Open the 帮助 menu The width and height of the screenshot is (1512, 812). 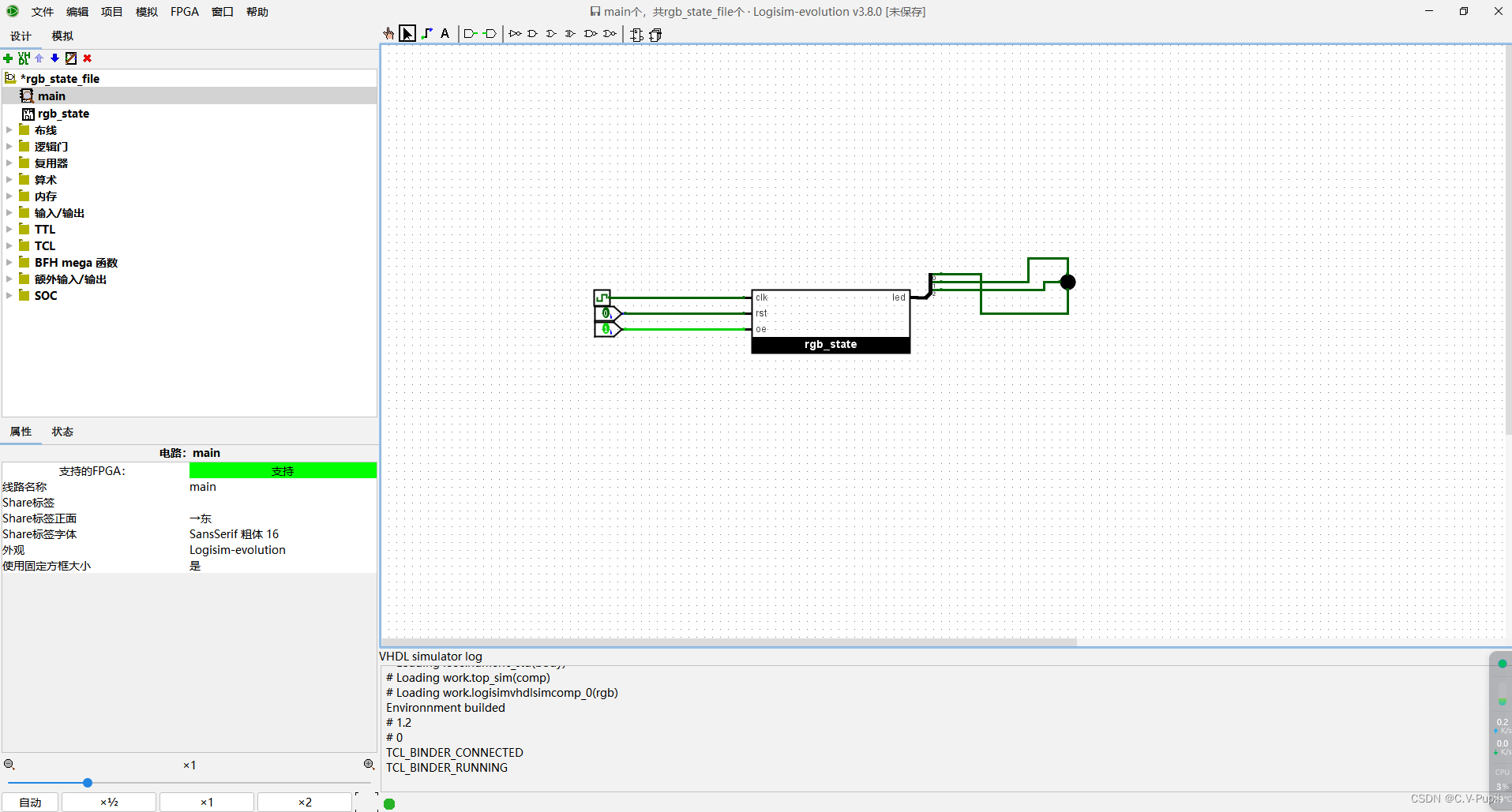pyautogui.click(x=257, y=12)
